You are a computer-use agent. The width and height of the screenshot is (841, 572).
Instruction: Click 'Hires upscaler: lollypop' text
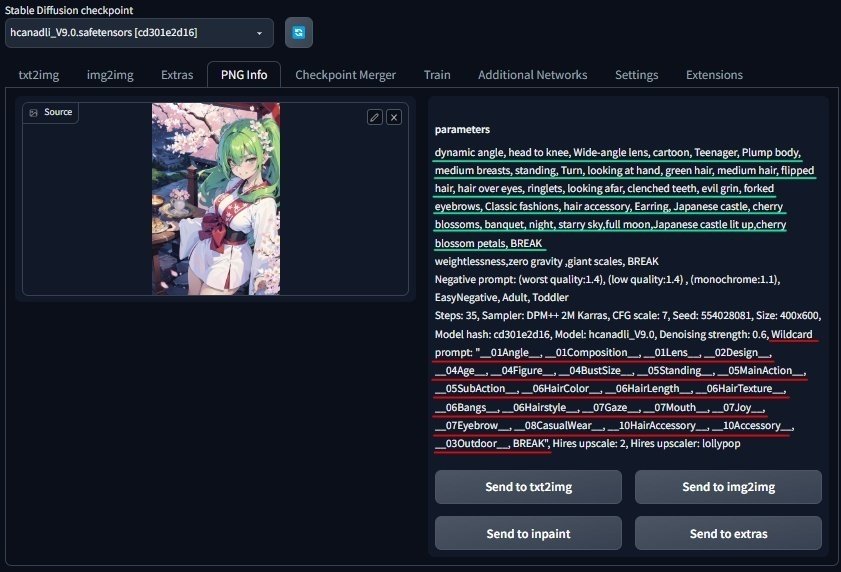(685, 444)
